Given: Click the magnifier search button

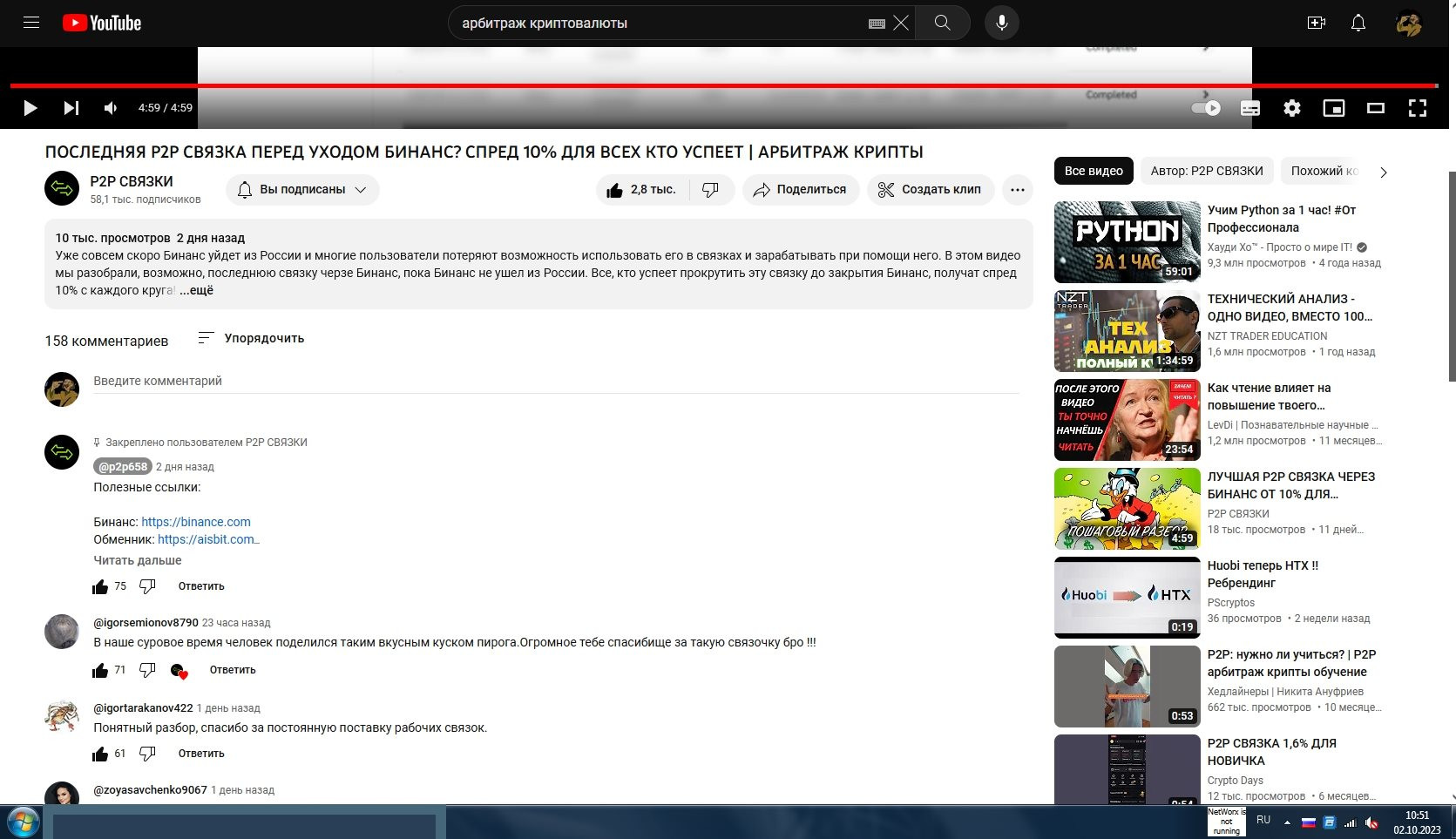Looking at the screenshot, I should [942, 23].
